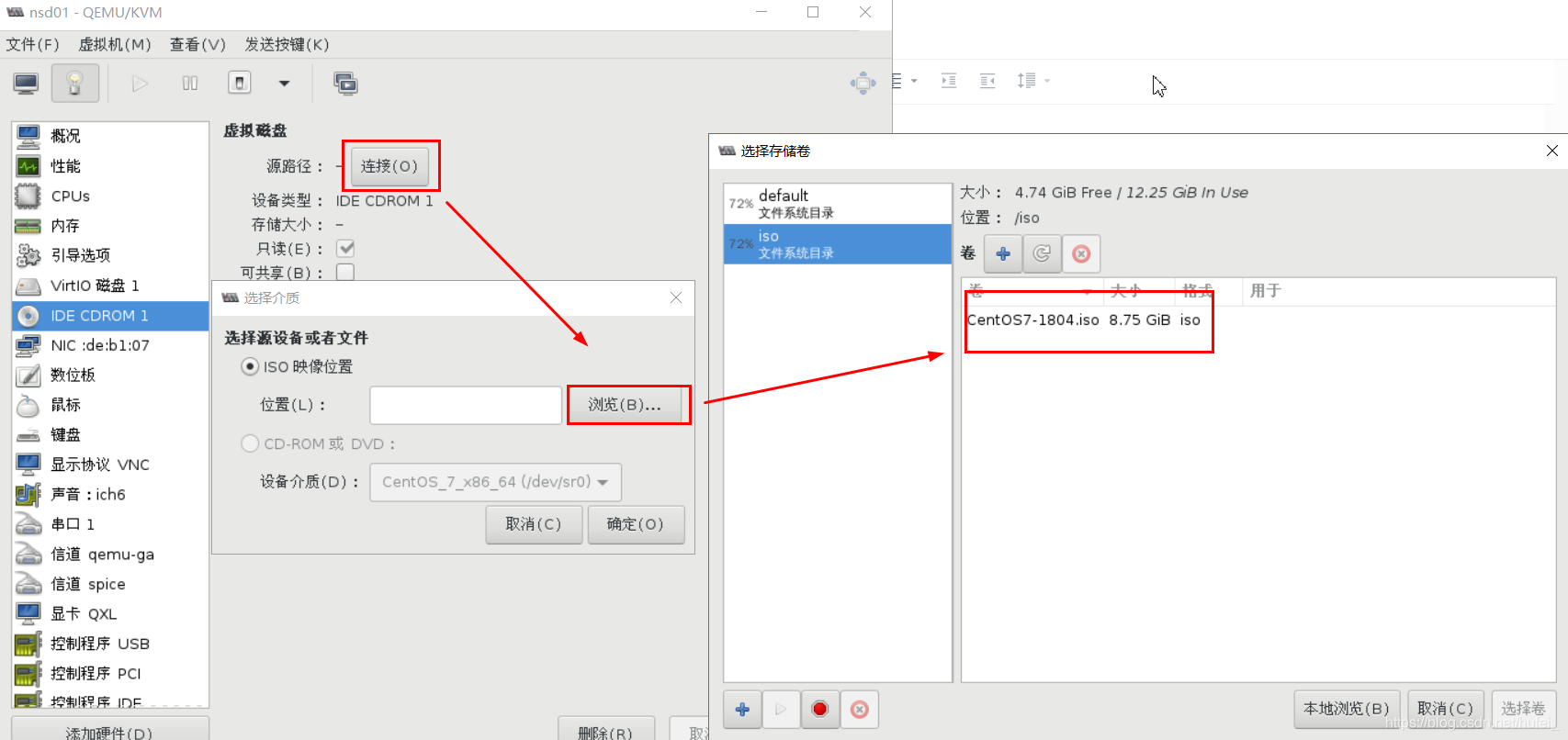Open the shutdown options dropdown arrow
This screenshot has width=1568, height=740.
click(285, 84)
